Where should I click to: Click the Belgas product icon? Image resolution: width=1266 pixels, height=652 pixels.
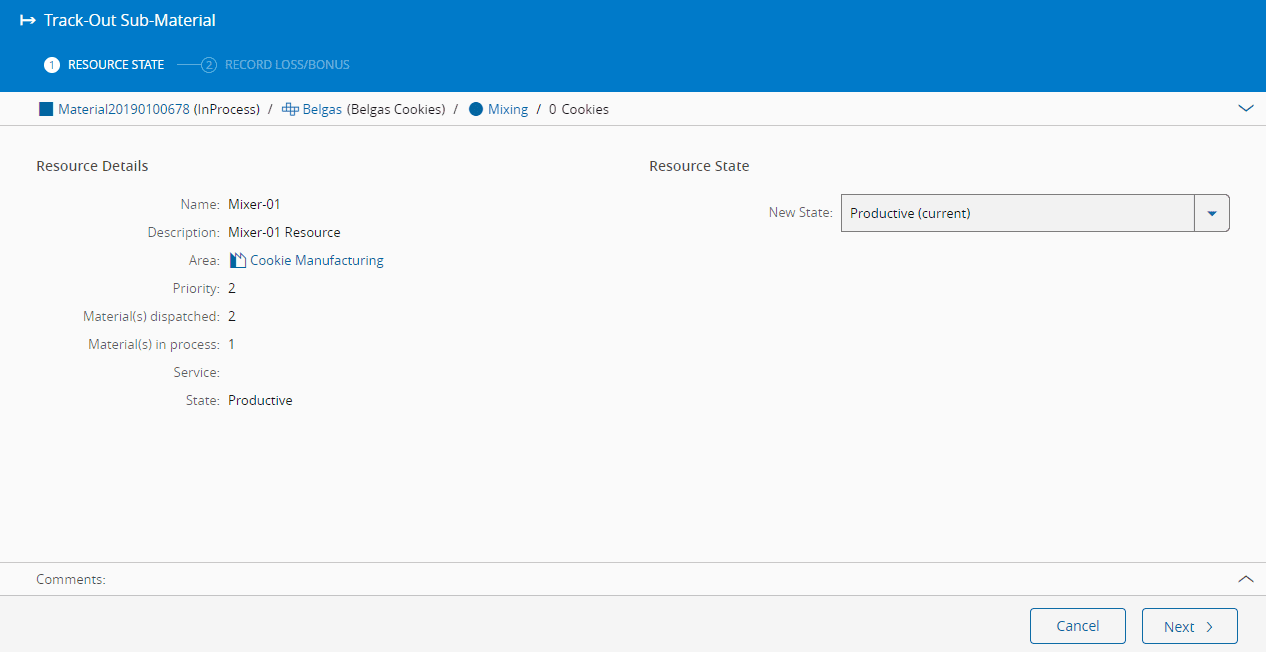coord(290,109)
